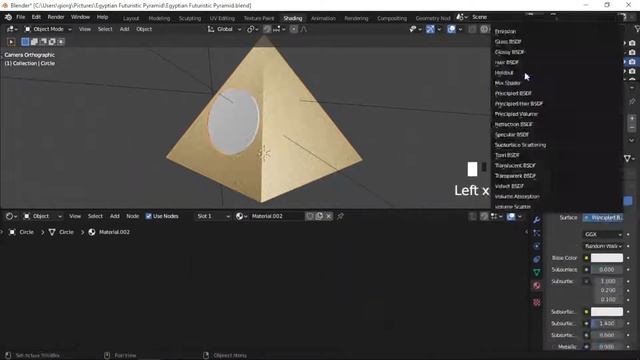The image size is (640, 360).
Task: Choose the subtract selection mode icon
Action: 43,42
